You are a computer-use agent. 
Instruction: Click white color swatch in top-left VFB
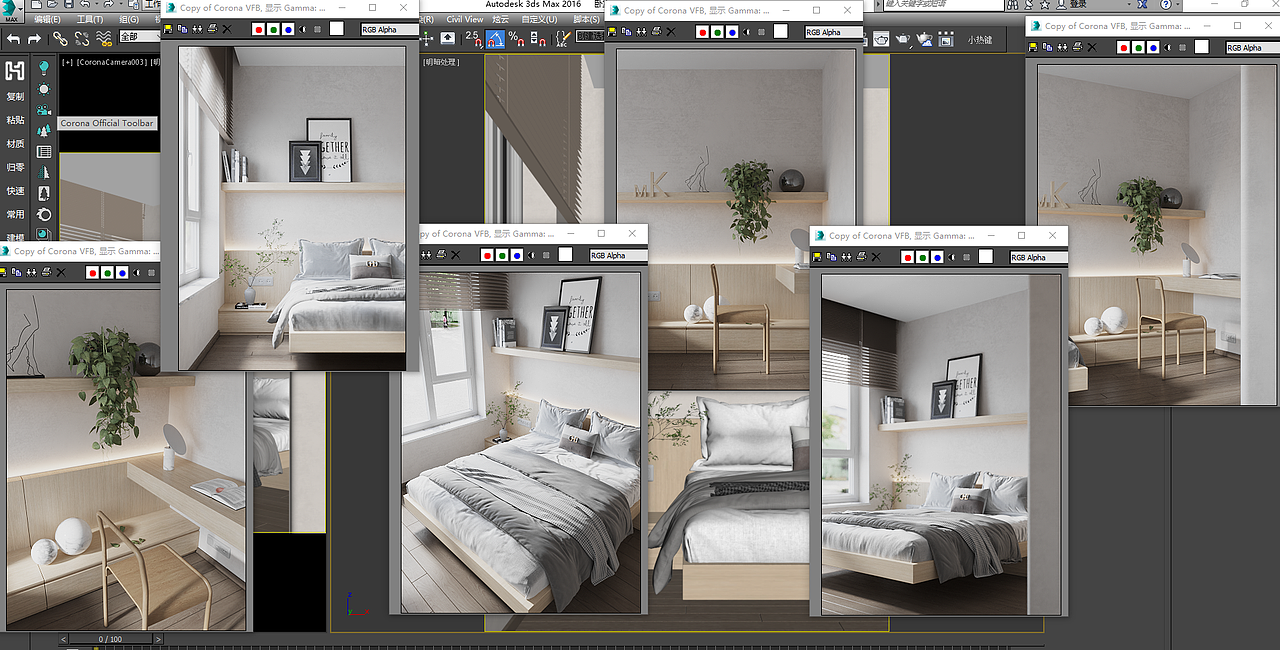coord(336,29)
